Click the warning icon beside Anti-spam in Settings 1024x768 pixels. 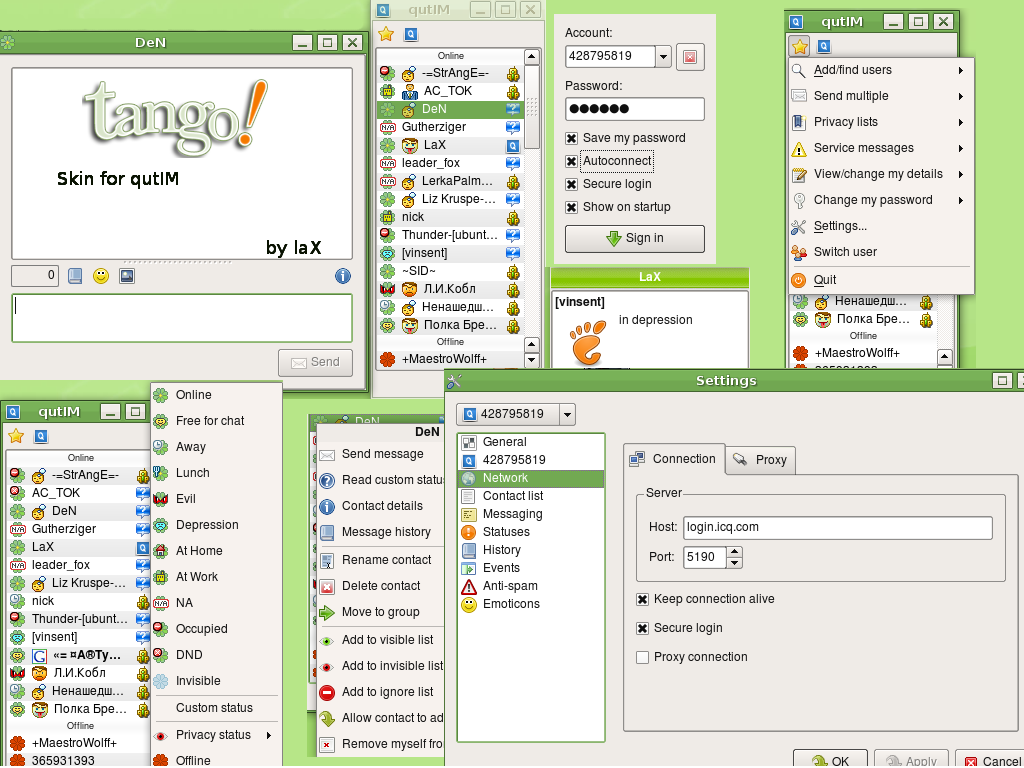coord(468,586)
